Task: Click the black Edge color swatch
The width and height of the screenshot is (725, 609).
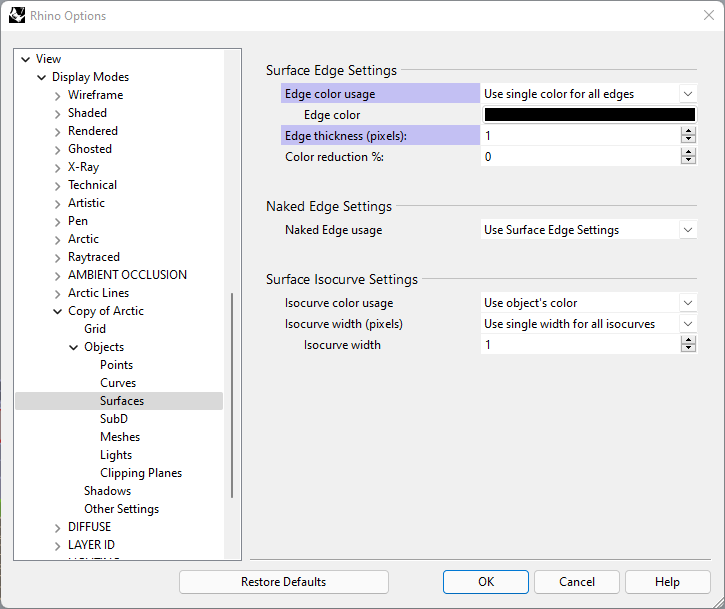Action: (x=589, y=115)
